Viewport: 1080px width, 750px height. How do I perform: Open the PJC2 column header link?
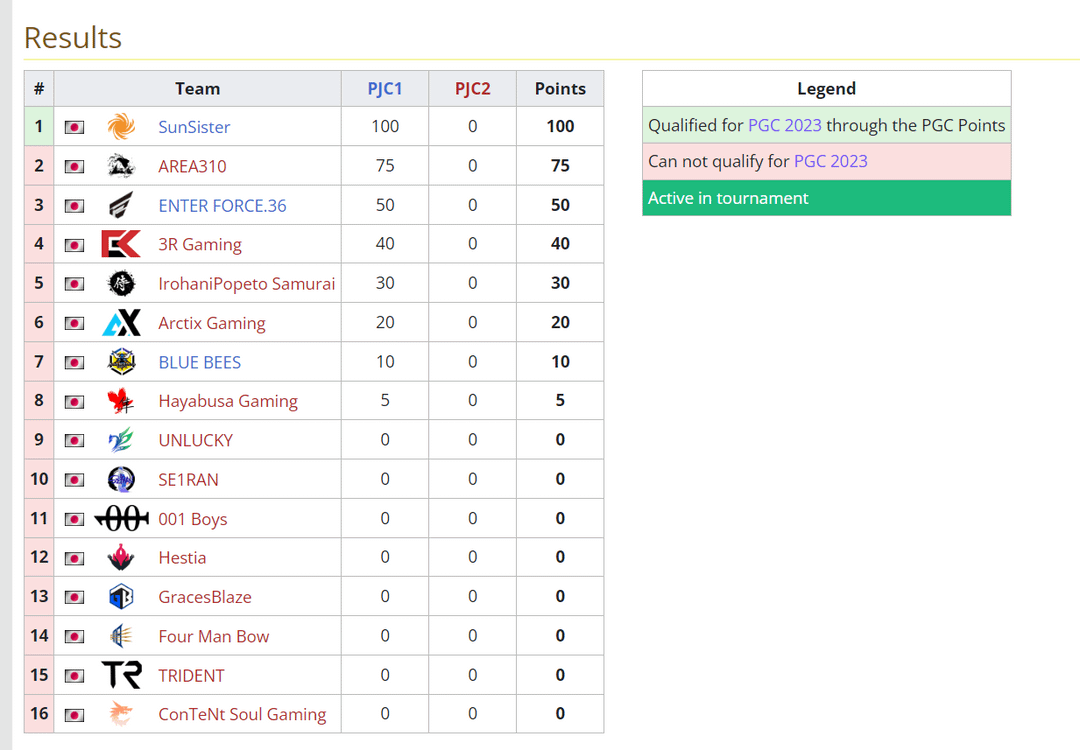tap(473, 89)
